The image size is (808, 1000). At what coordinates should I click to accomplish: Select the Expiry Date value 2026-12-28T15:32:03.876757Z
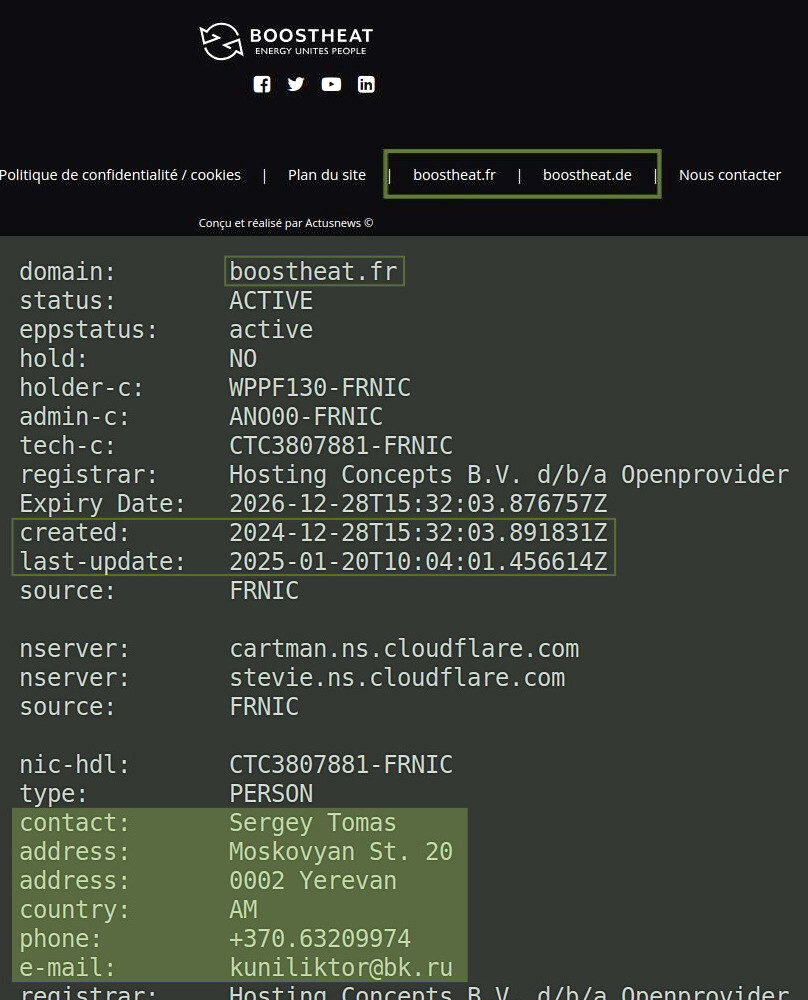(x=418, y=504)
